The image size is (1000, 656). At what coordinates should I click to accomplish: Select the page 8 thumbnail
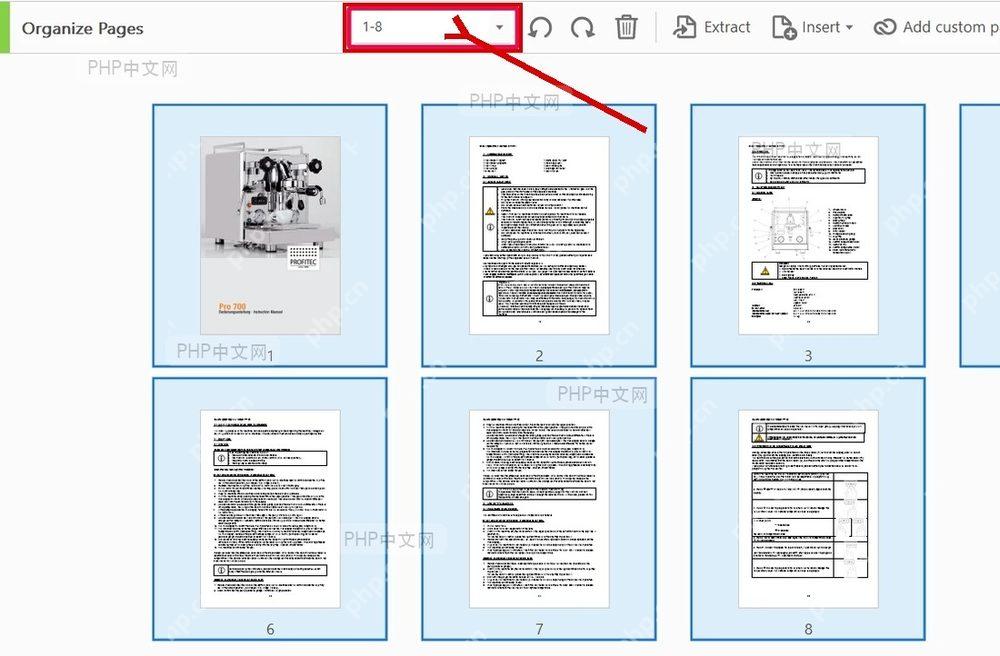click(x=808, y=509)
